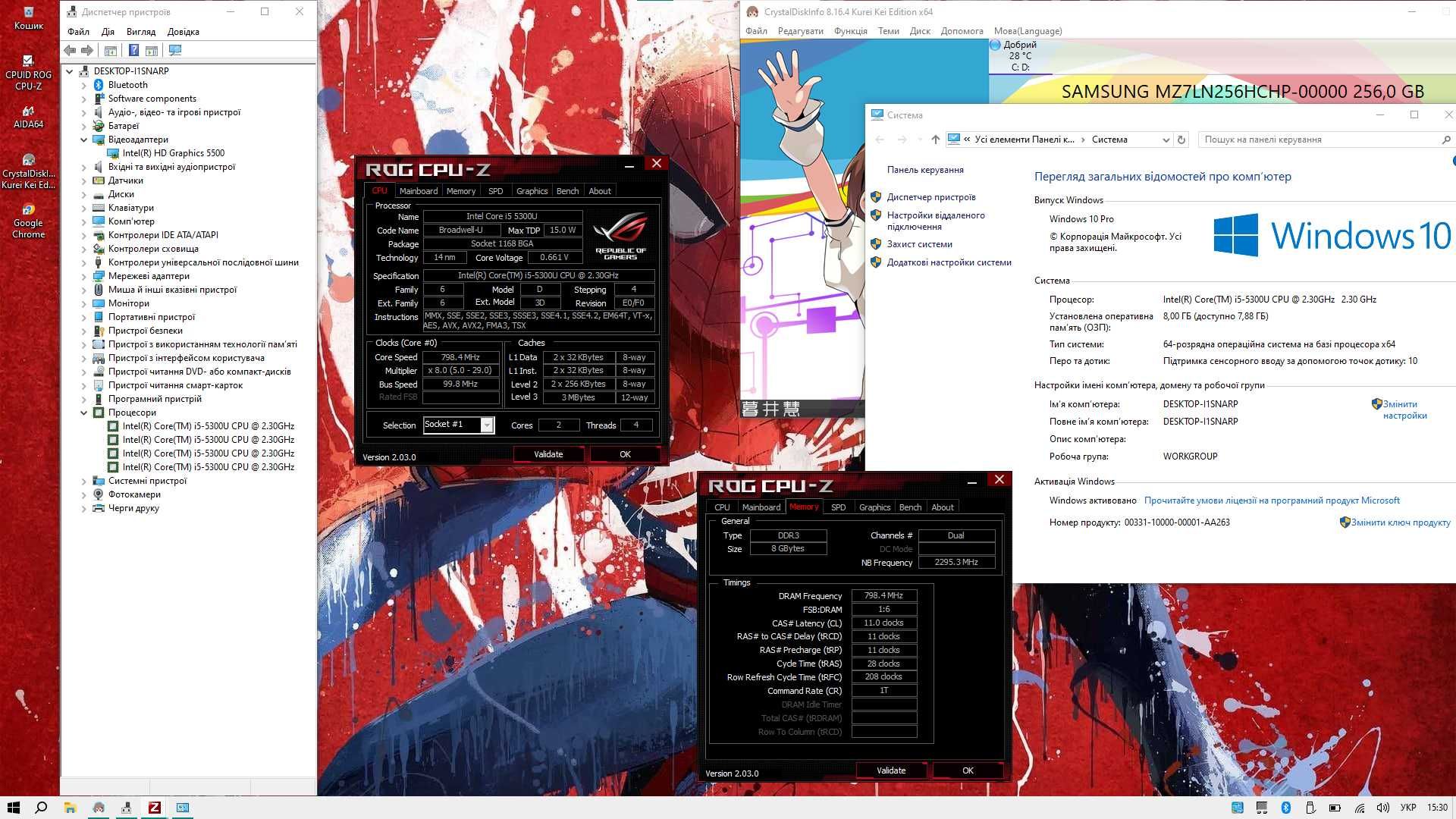Select the C: D: disk entry in CrystalDiskInfo
This screenshot has width=1456, height=819.
[1020, 56]
